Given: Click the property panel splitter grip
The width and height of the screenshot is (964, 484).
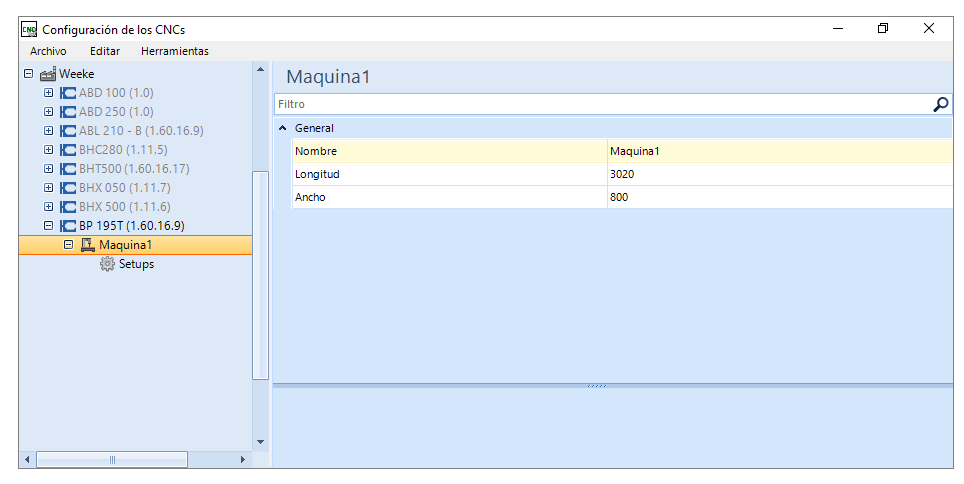Looking at the screenshot, I should pos(597,386).
